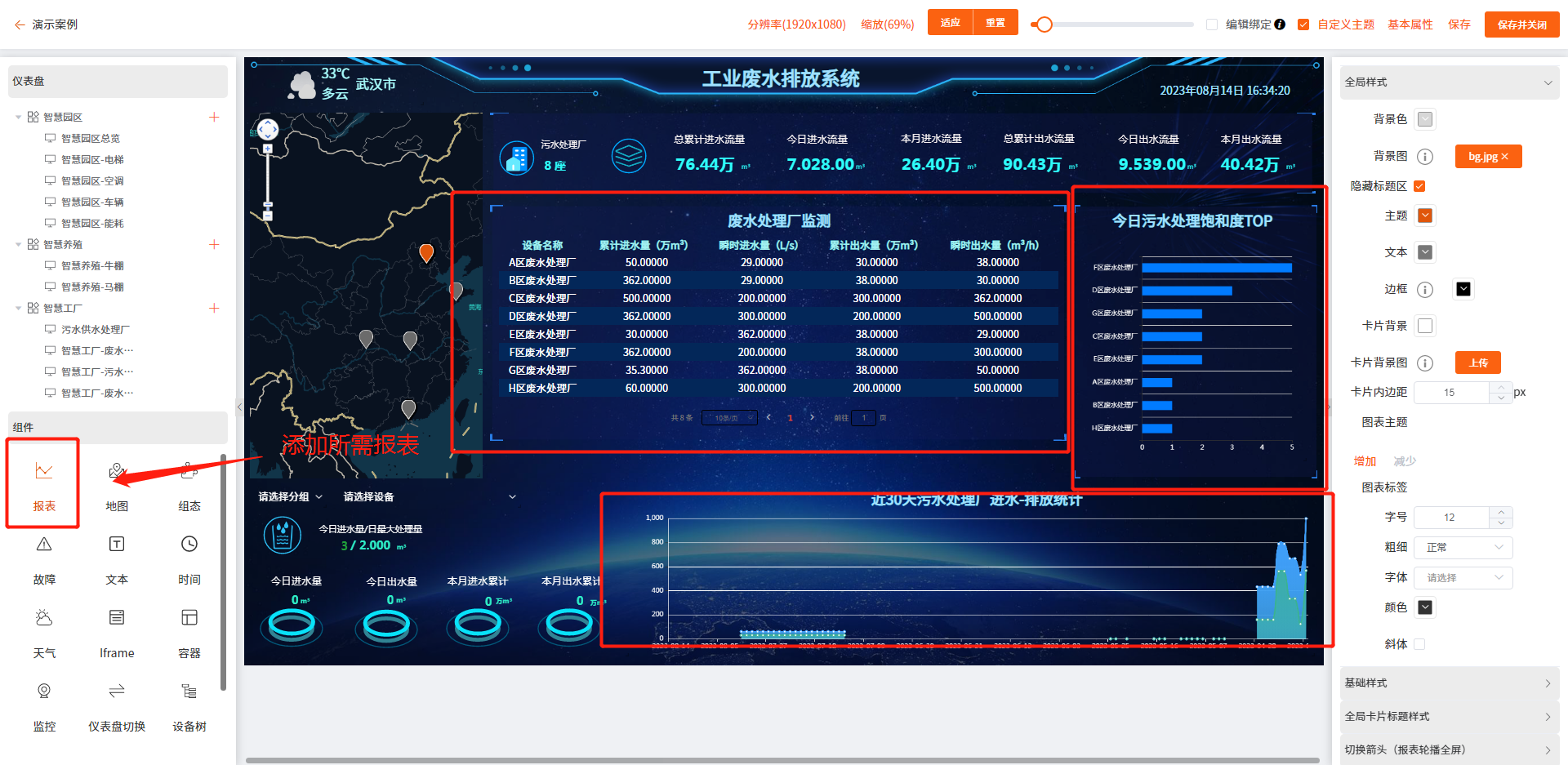The height and width of the screenshot is (765, 1568).
Task: Add dashboard under 智慧工厂 with plus icon
Action: pyautogui.click(x=214, y=308)
